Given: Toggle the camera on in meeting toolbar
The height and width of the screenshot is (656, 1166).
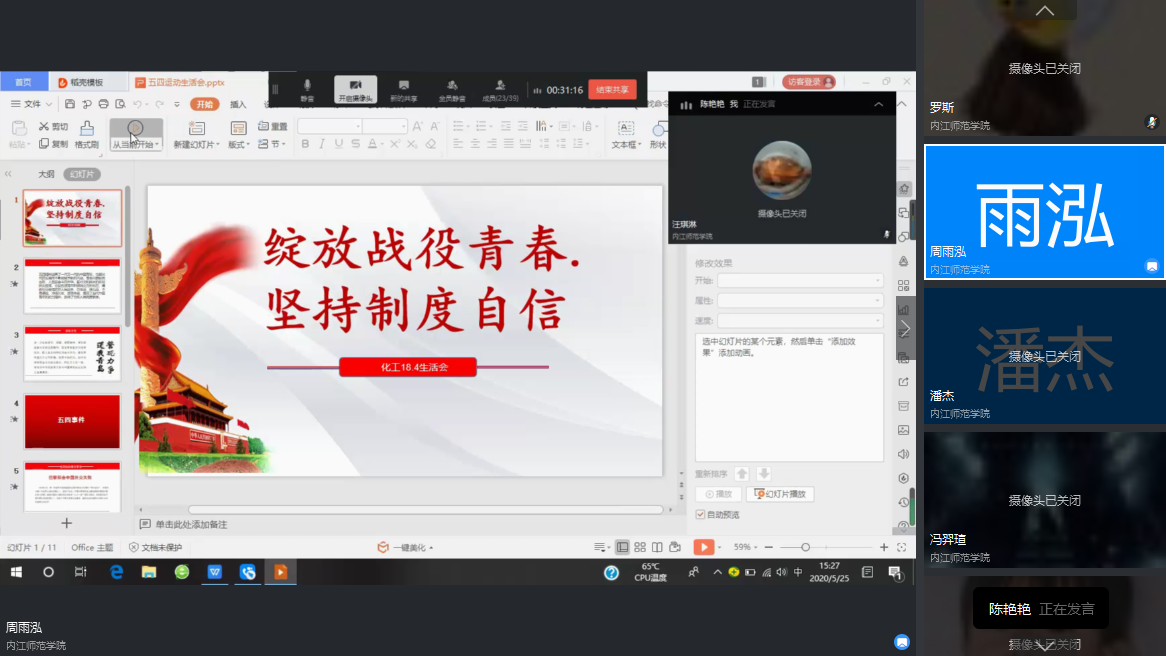Looking at the screenshot, I should (x=355, y=89).
